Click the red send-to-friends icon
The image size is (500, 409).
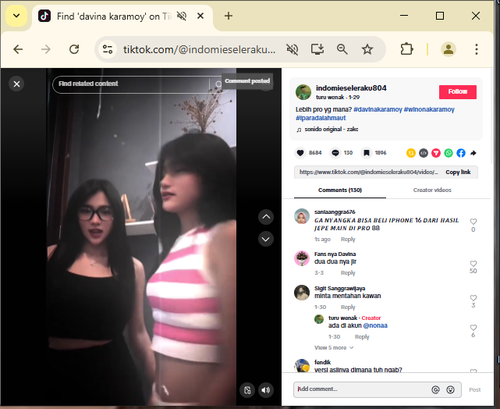[436, 153]
